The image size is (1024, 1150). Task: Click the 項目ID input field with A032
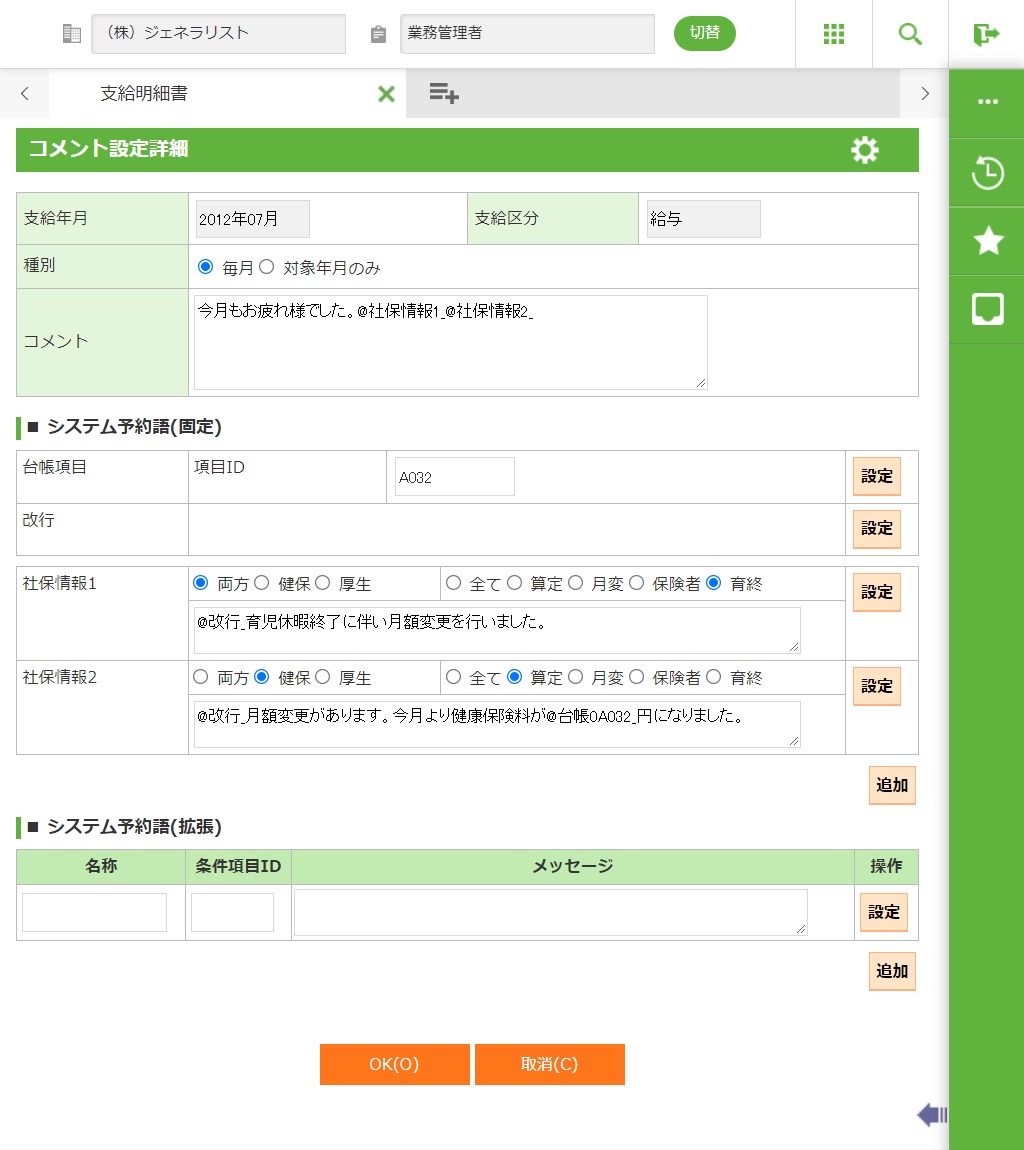click(454, 477)
